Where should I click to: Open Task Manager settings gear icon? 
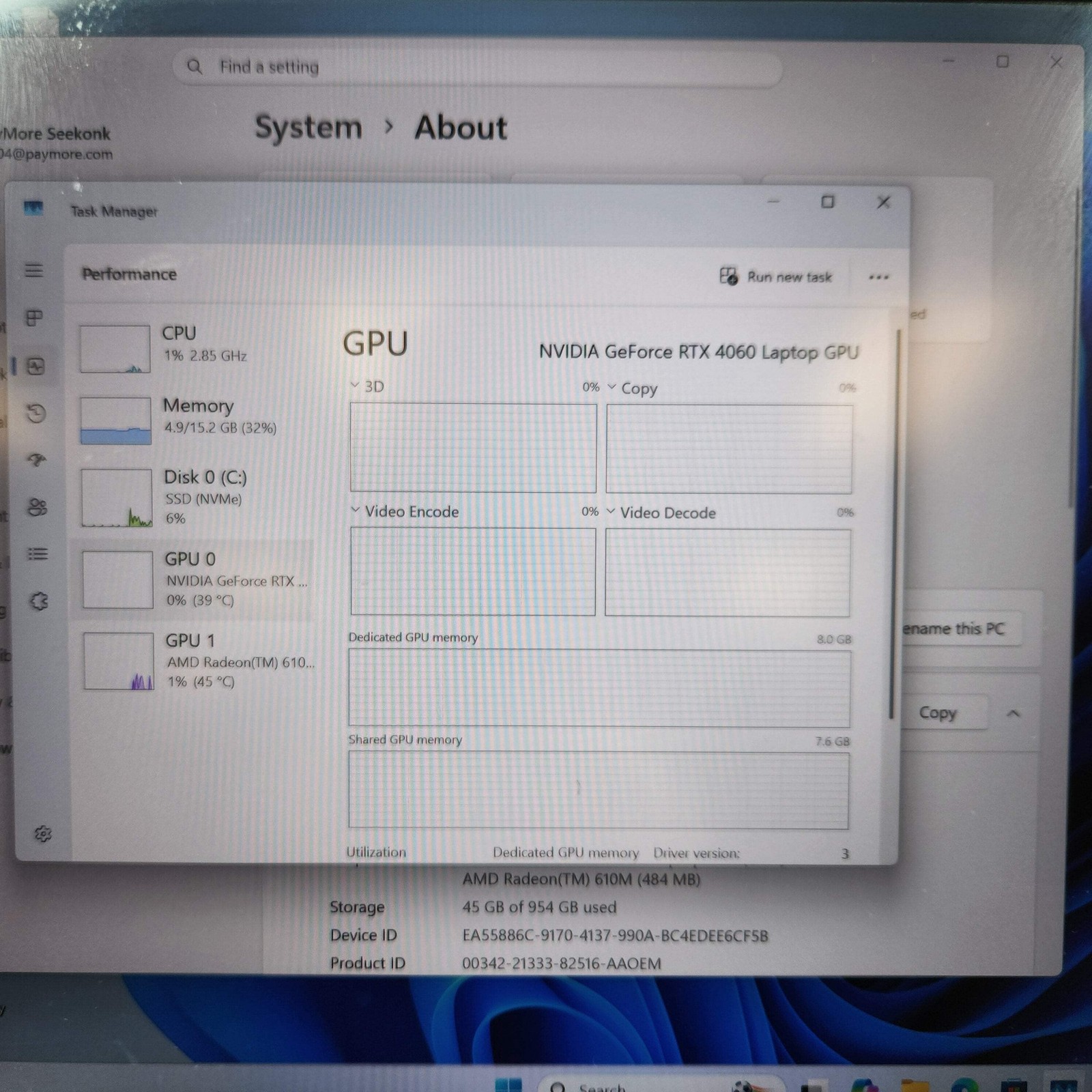[43, 833]
